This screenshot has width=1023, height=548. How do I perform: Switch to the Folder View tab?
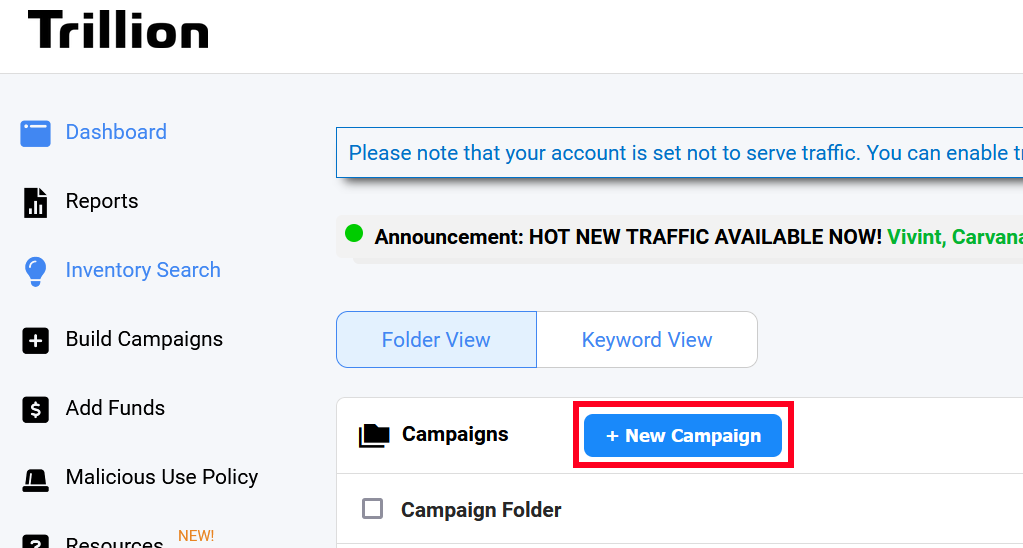pyautogui.click(x=436, y=339)
